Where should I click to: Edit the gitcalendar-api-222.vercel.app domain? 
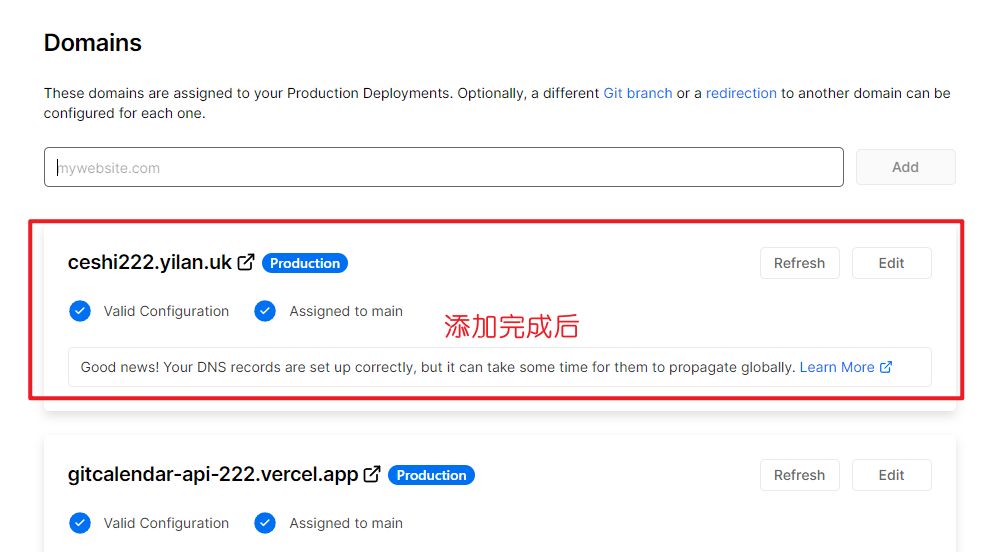(x=891, y=475)
